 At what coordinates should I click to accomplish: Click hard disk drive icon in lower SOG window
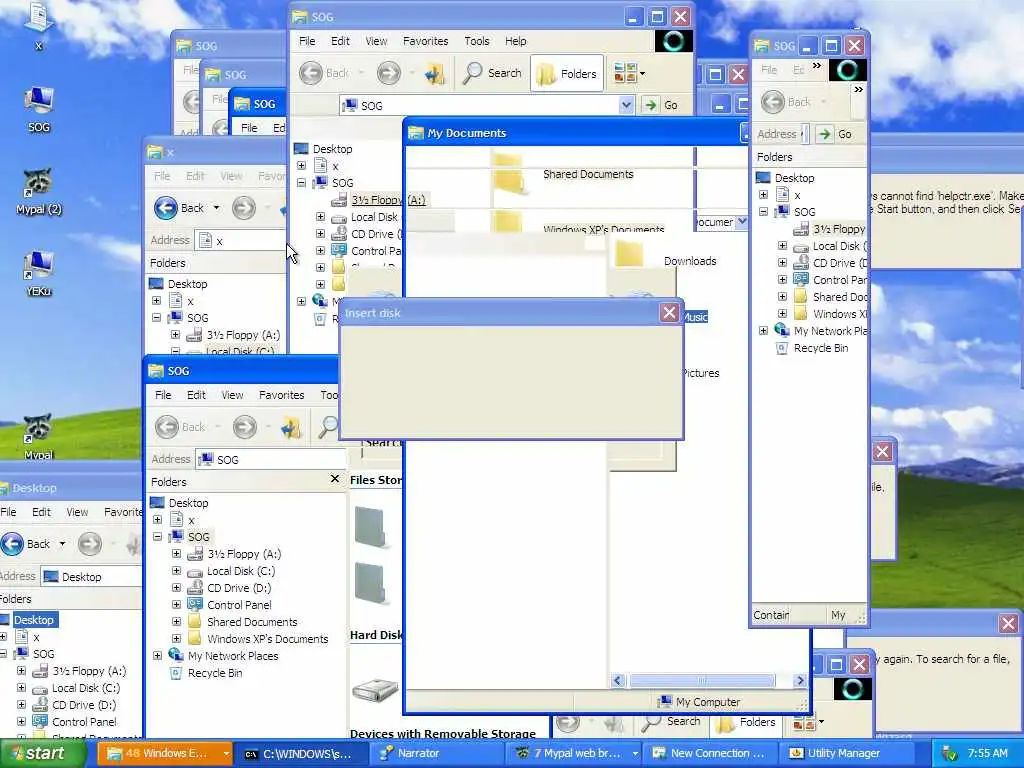[375, 690]
